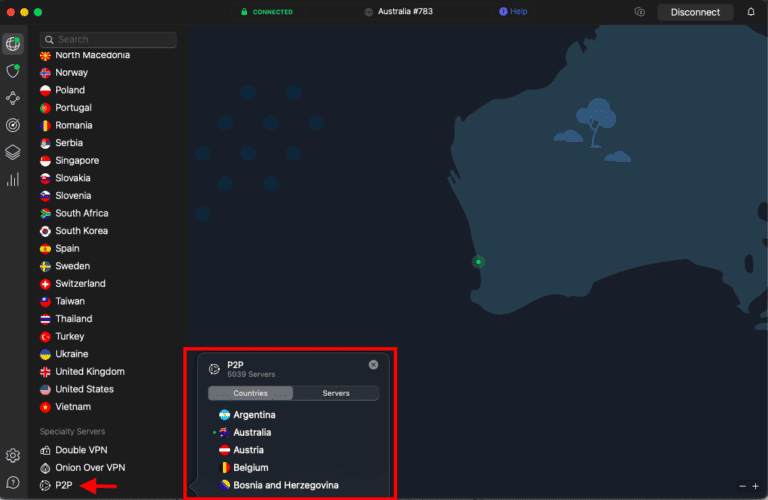Connect to Slovakia
Screen dimensions: 768x500
(72, 178)
